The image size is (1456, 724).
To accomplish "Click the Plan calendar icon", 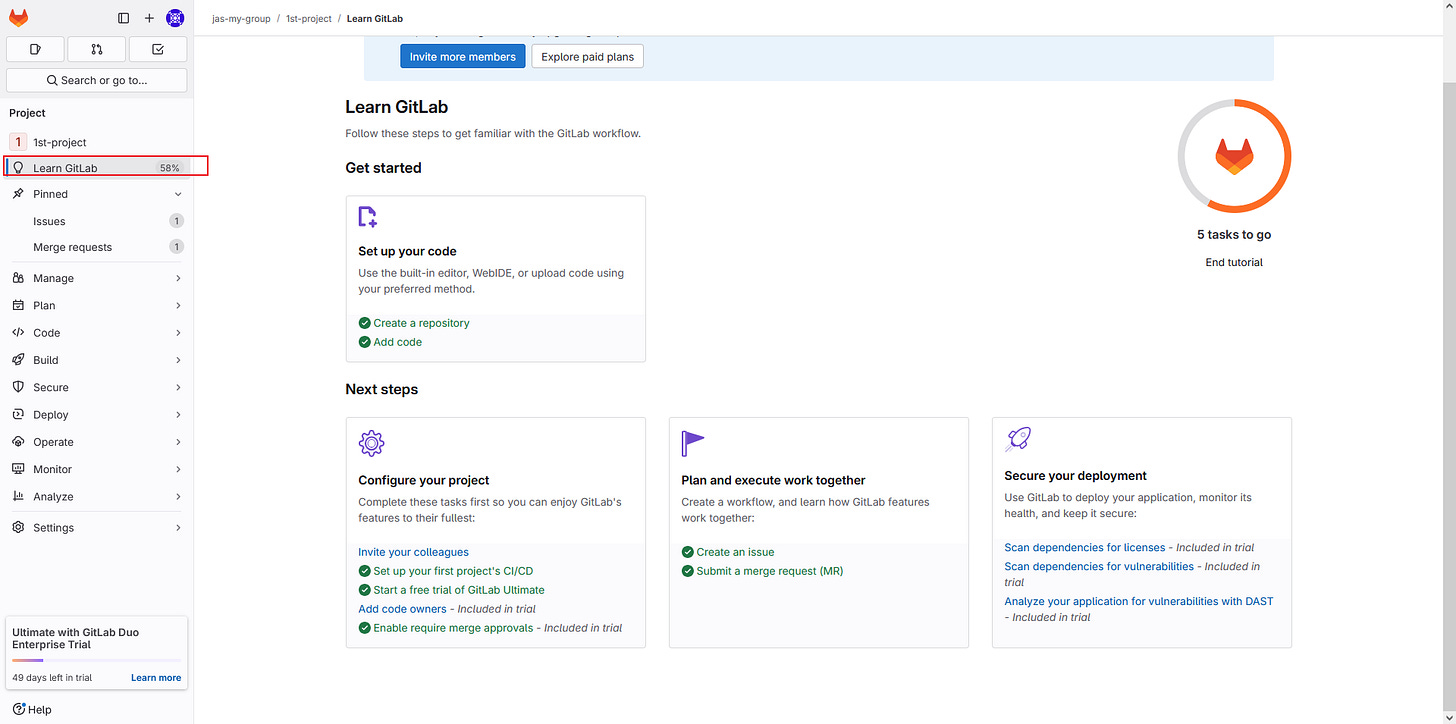I will pos(18,305).
